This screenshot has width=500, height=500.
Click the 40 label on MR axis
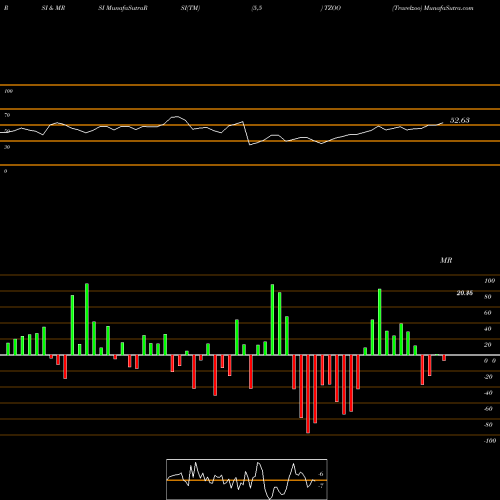pos(488,329)
